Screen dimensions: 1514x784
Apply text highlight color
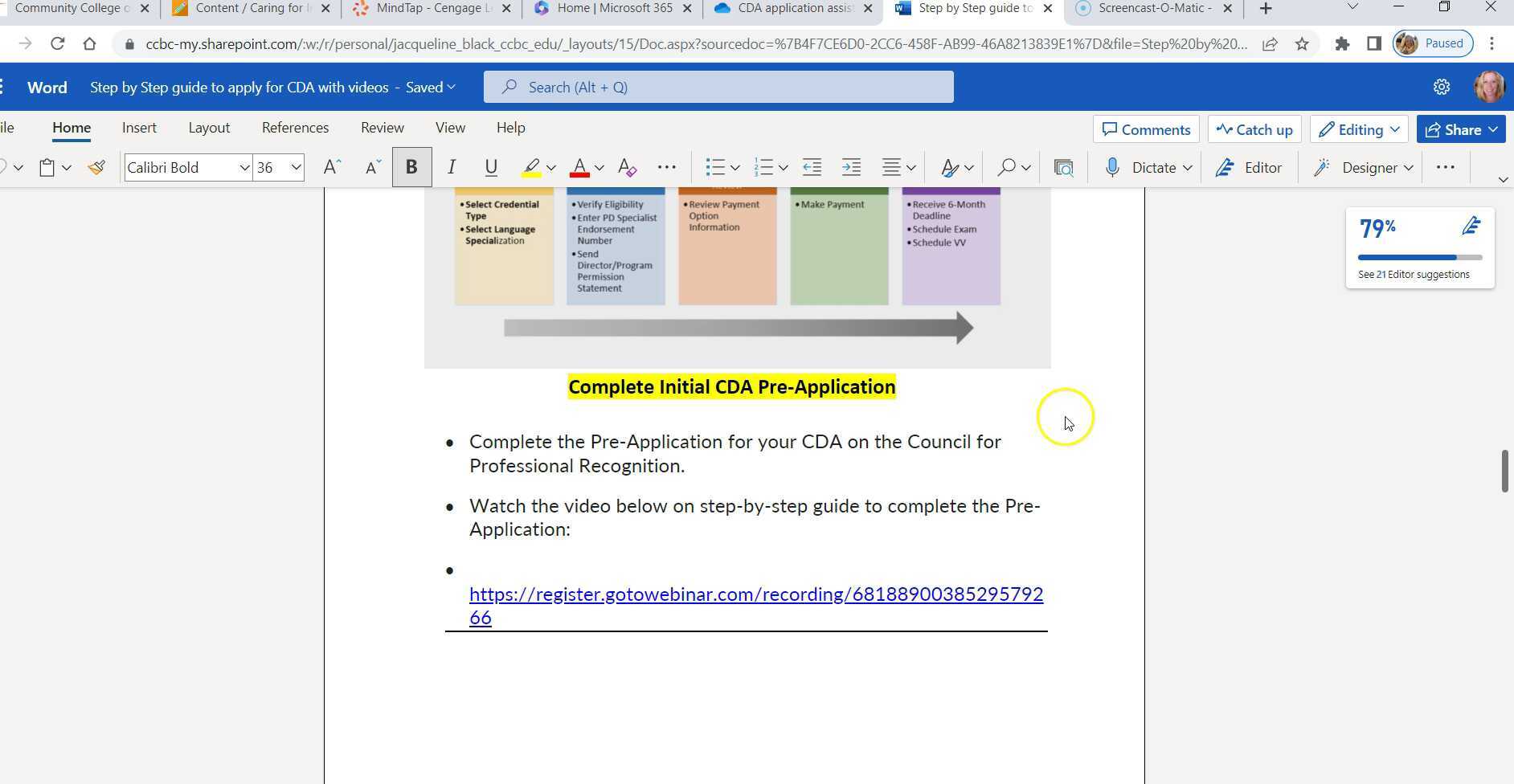point(532,167)
